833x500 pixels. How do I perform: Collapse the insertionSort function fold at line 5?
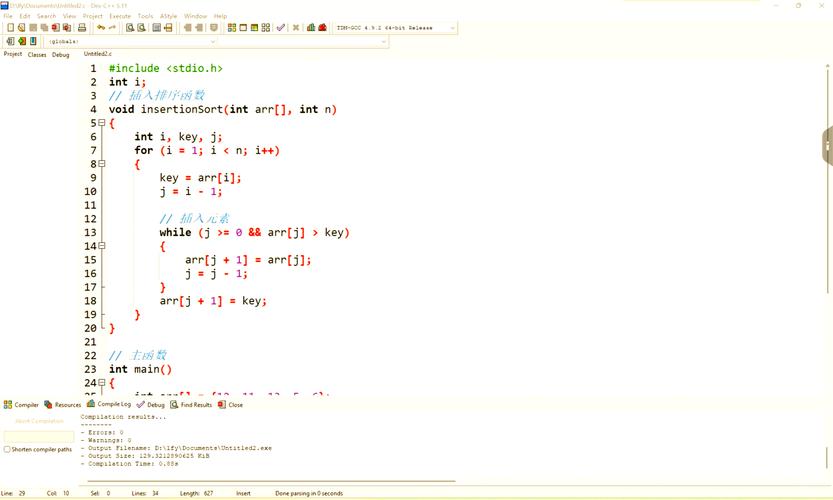pyautogui.click(x=103, y=123)
